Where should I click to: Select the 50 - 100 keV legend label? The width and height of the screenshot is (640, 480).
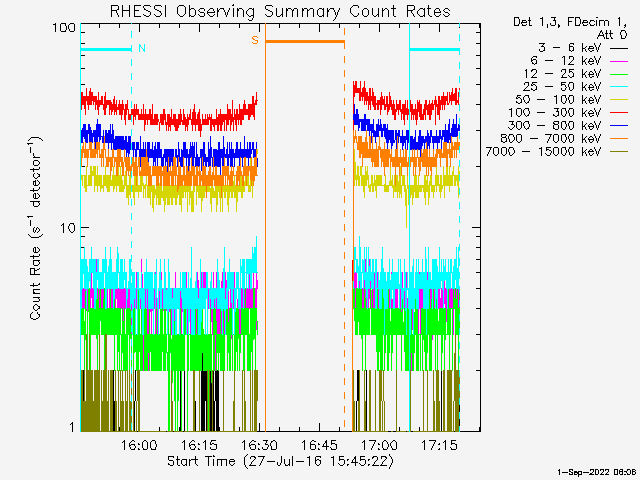pos(558,100)
